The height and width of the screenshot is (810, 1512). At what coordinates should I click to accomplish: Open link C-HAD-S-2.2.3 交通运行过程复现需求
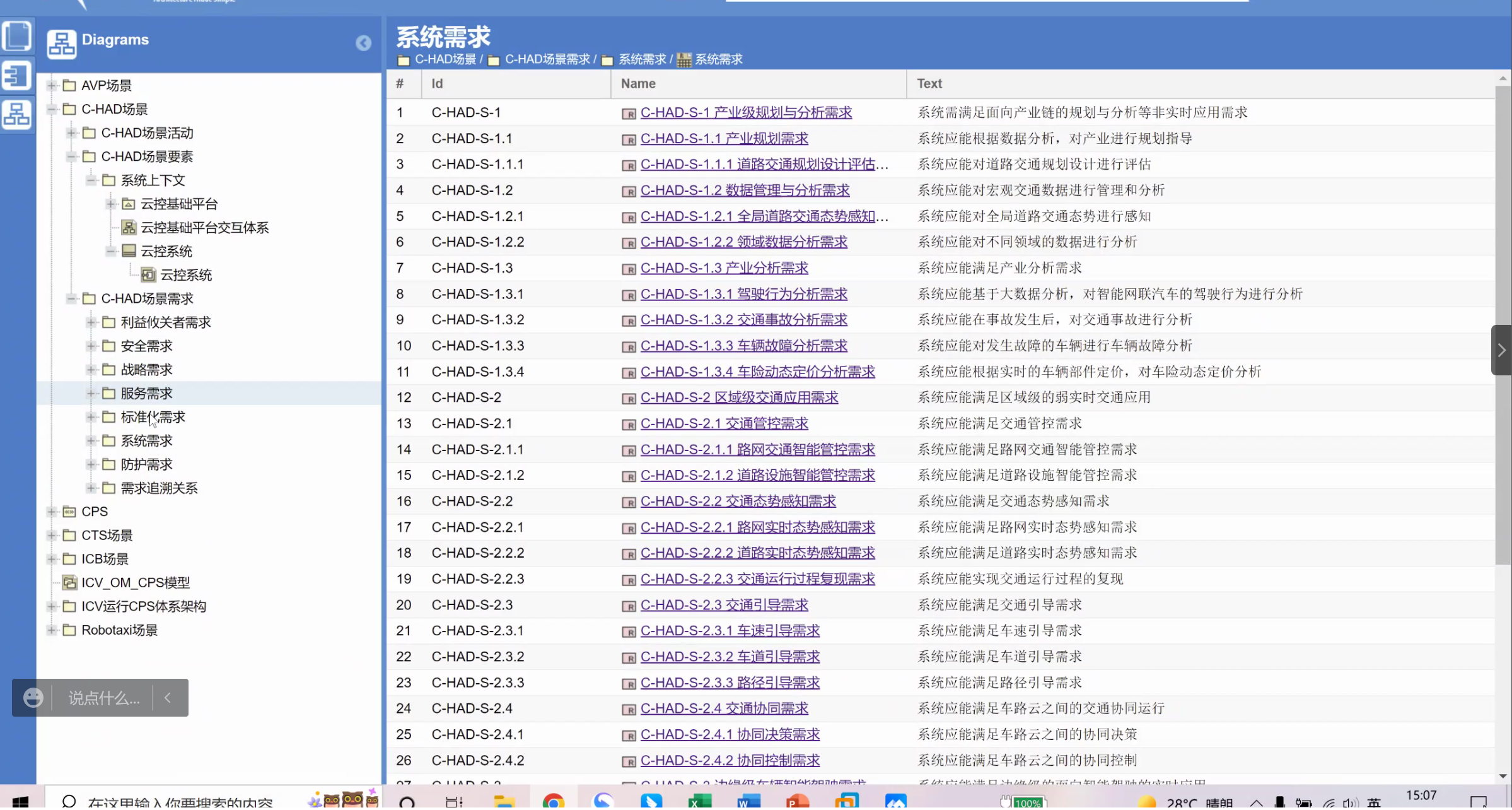(757, 579)
